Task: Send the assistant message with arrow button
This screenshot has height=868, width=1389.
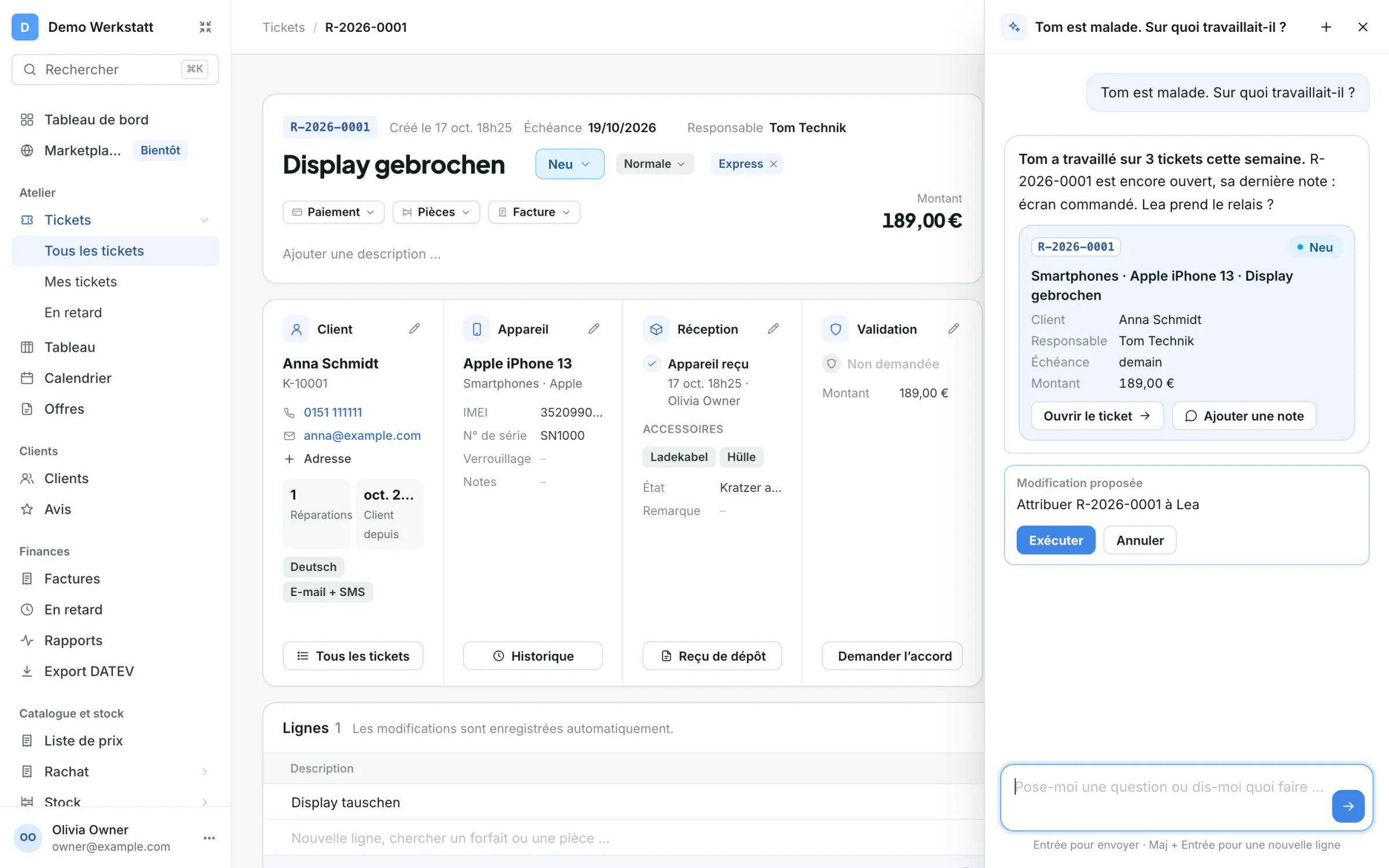Action: coord(1348,806)
